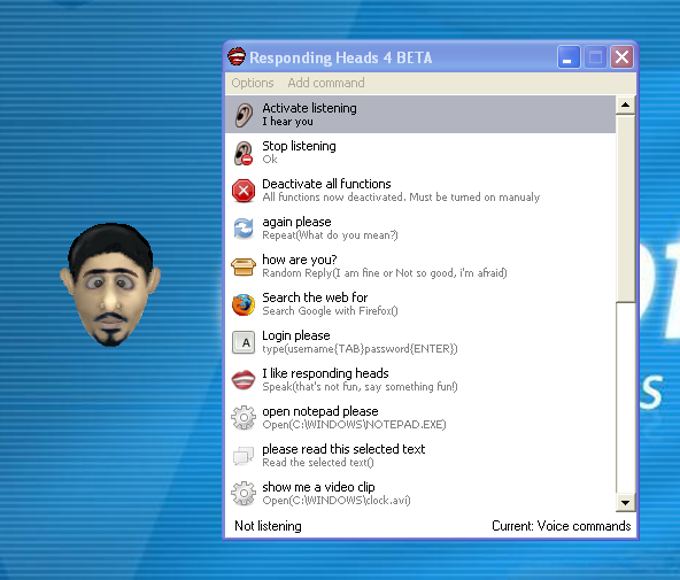Click the animated head character on the desktop
The height and width of the screenshot is (580, 680).
point(110,285)
